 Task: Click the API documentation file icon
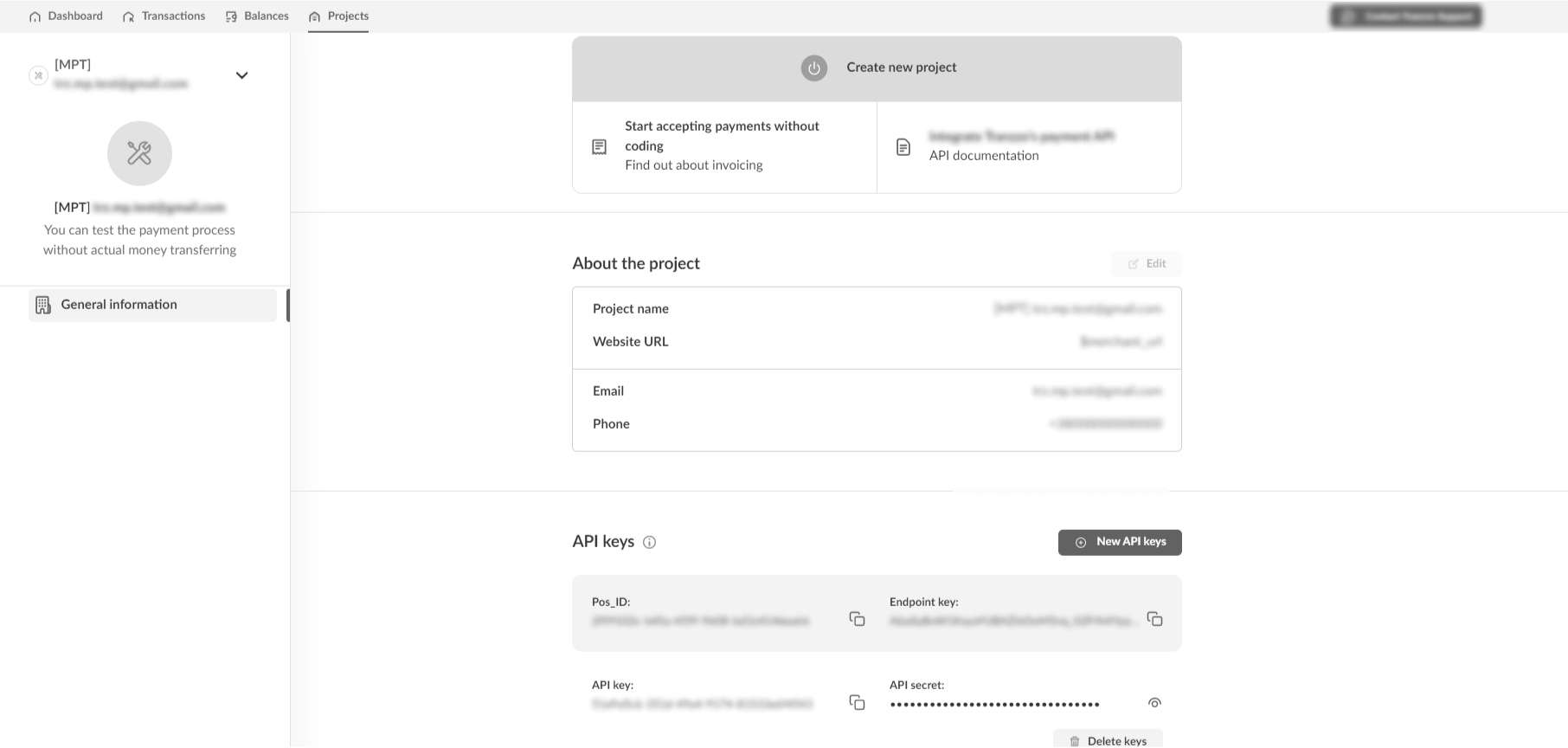tap(903, 147)
